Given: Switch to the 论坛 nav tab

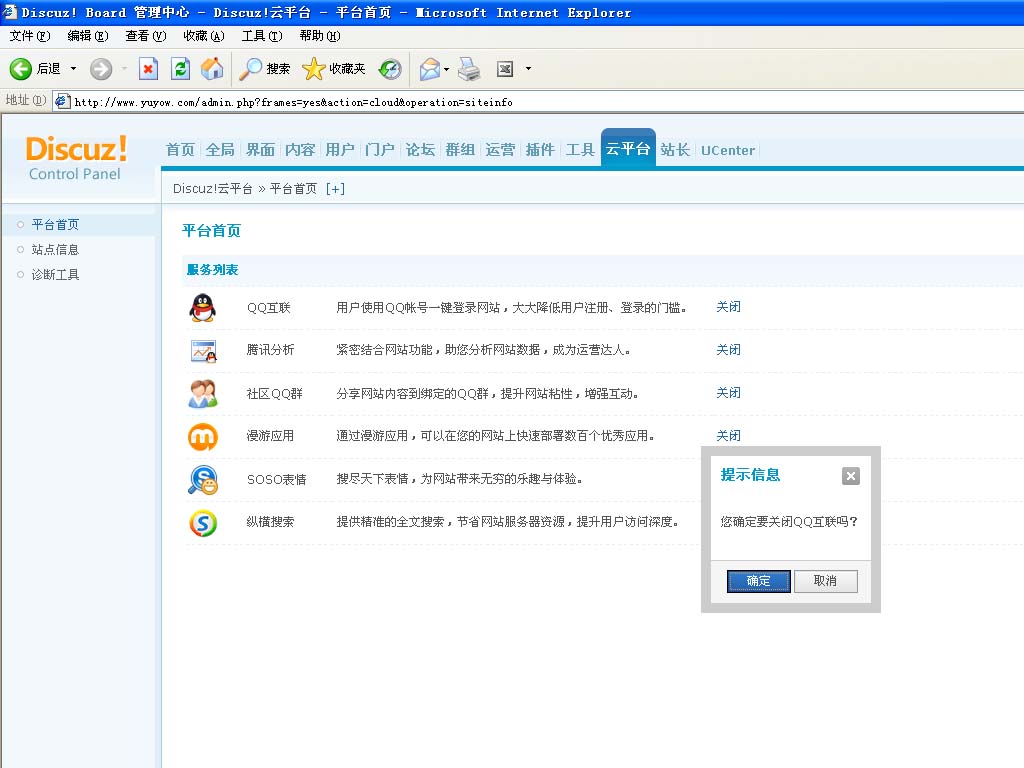Looking at the screenshot, I should 420,150.
